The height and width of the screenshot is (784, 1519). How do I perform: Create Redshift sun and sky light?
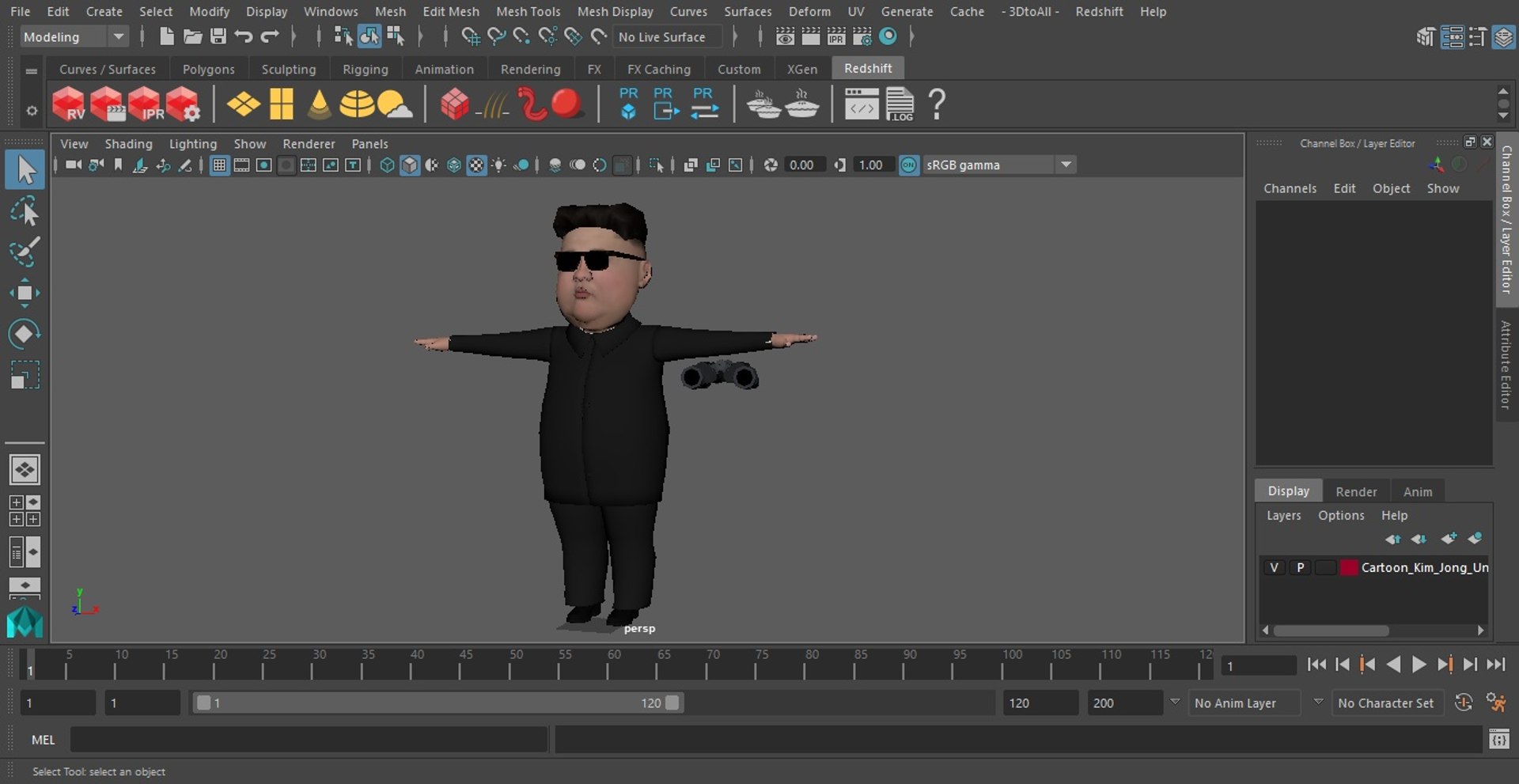tap(395, 104)
